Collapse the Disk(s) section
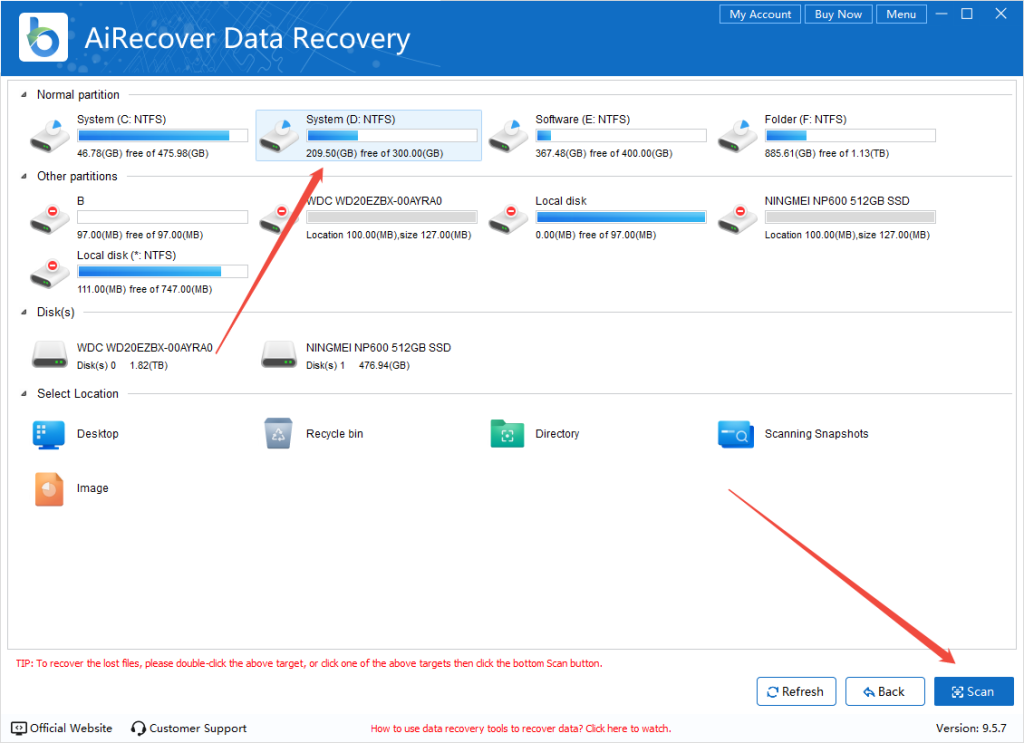1024x743 pixels. [24, 313]
